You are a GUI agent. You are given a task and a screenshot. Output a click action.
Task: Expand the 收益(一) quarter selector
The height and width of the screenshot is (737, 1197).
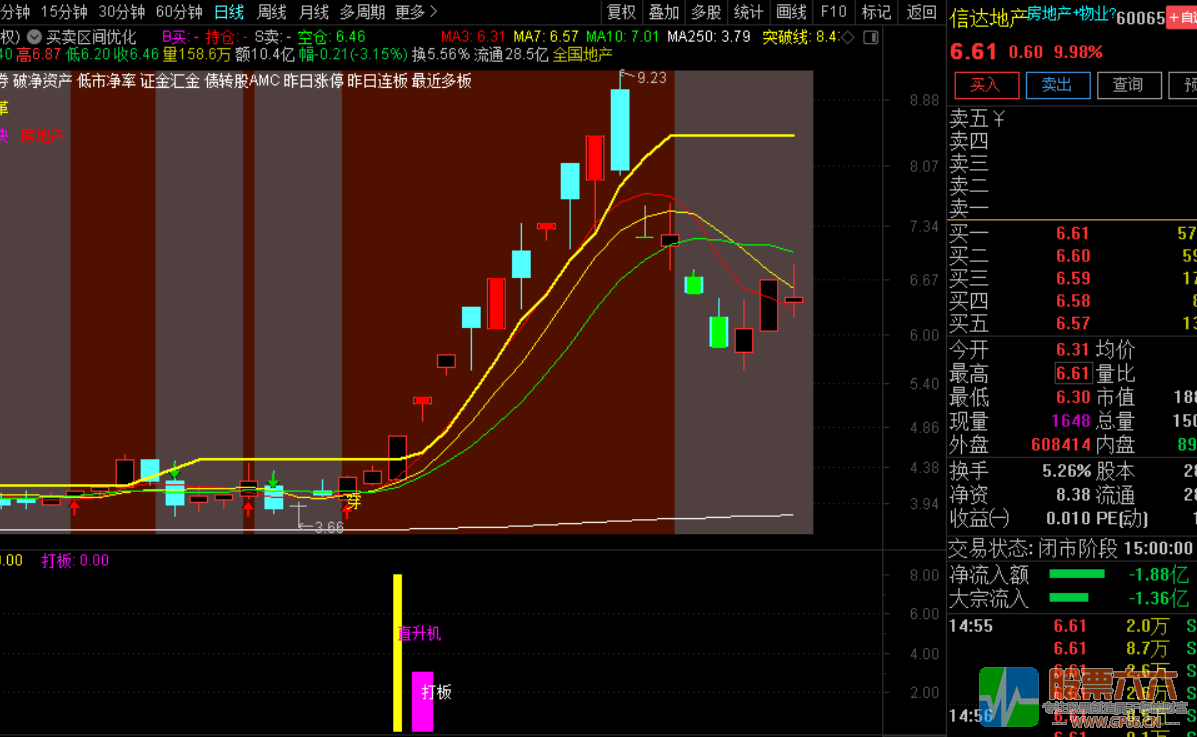979,518
